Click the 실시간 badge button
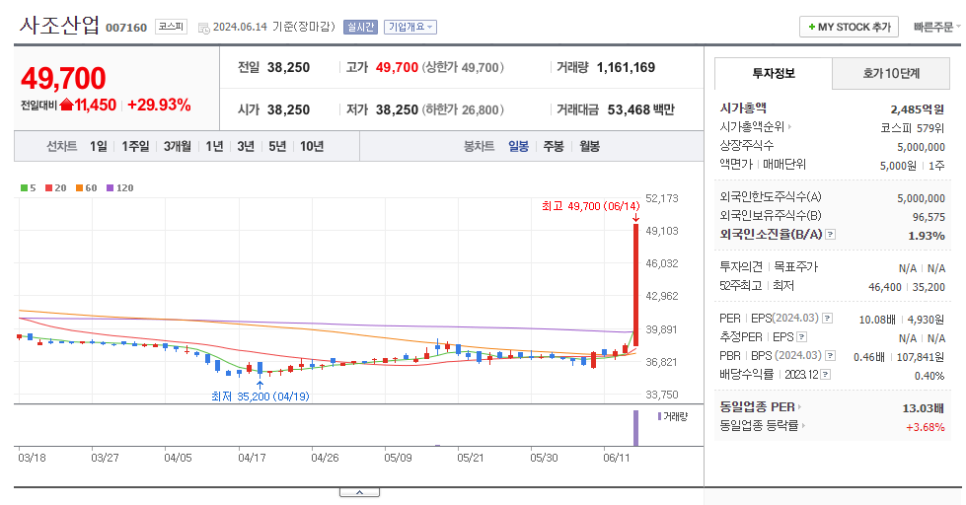Viewport: 966px width, 505px height. coord(360,27)
